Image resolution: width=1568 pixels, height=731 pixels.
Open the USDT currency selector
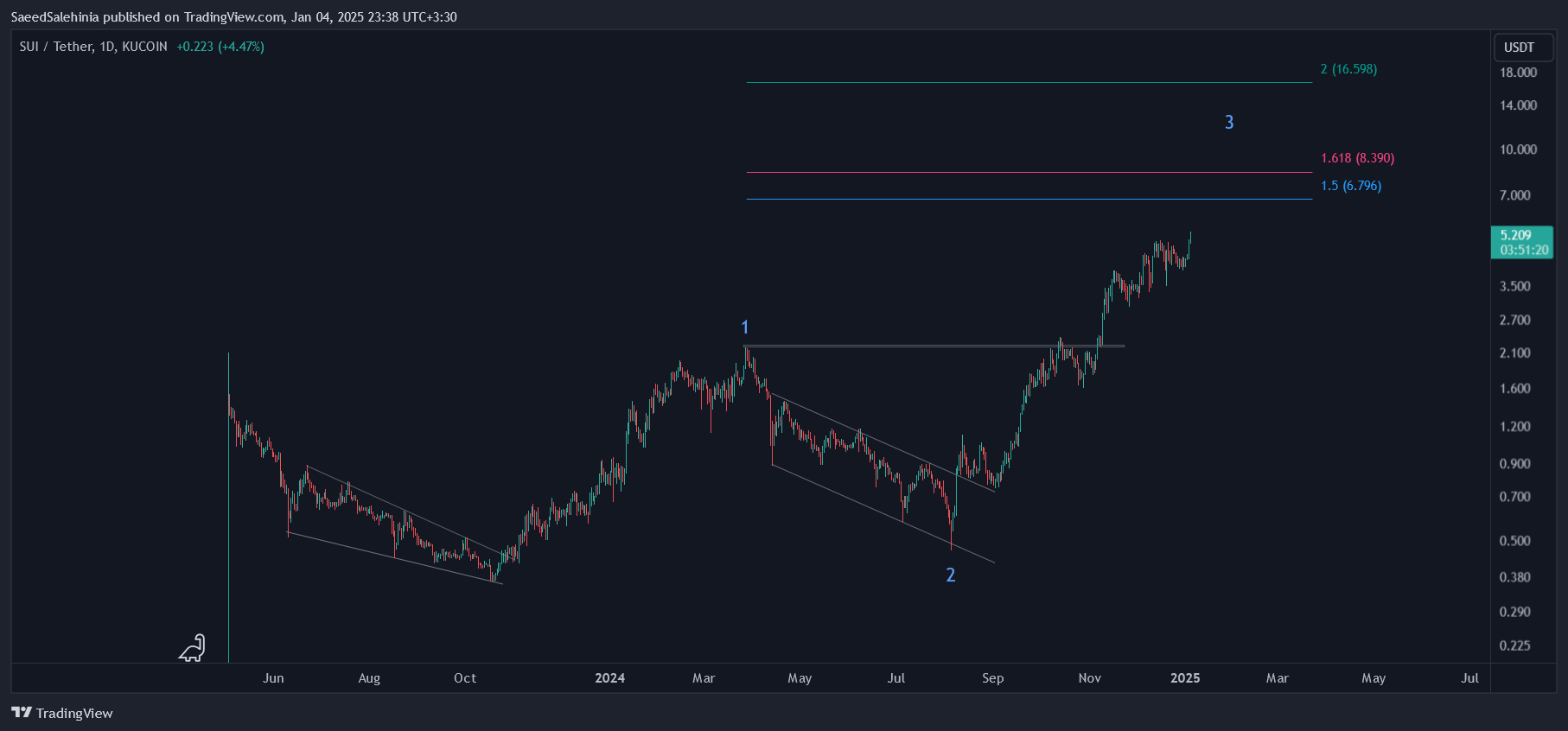[1523, 48]
